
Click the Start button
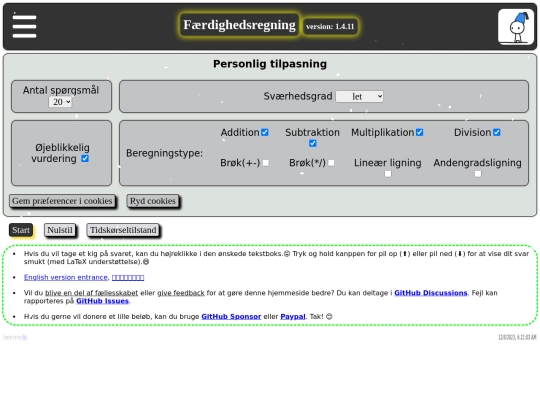pyautogui.click(x=21, y=230)
